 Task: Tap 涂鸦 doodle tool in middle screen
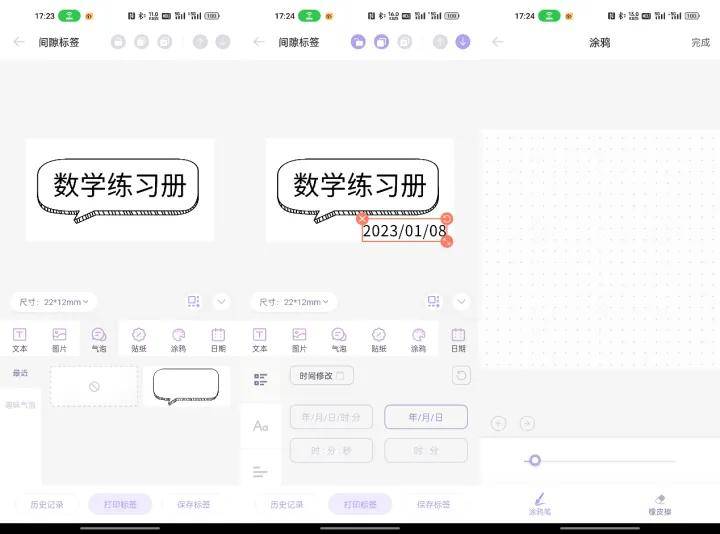tap(418, 340)
